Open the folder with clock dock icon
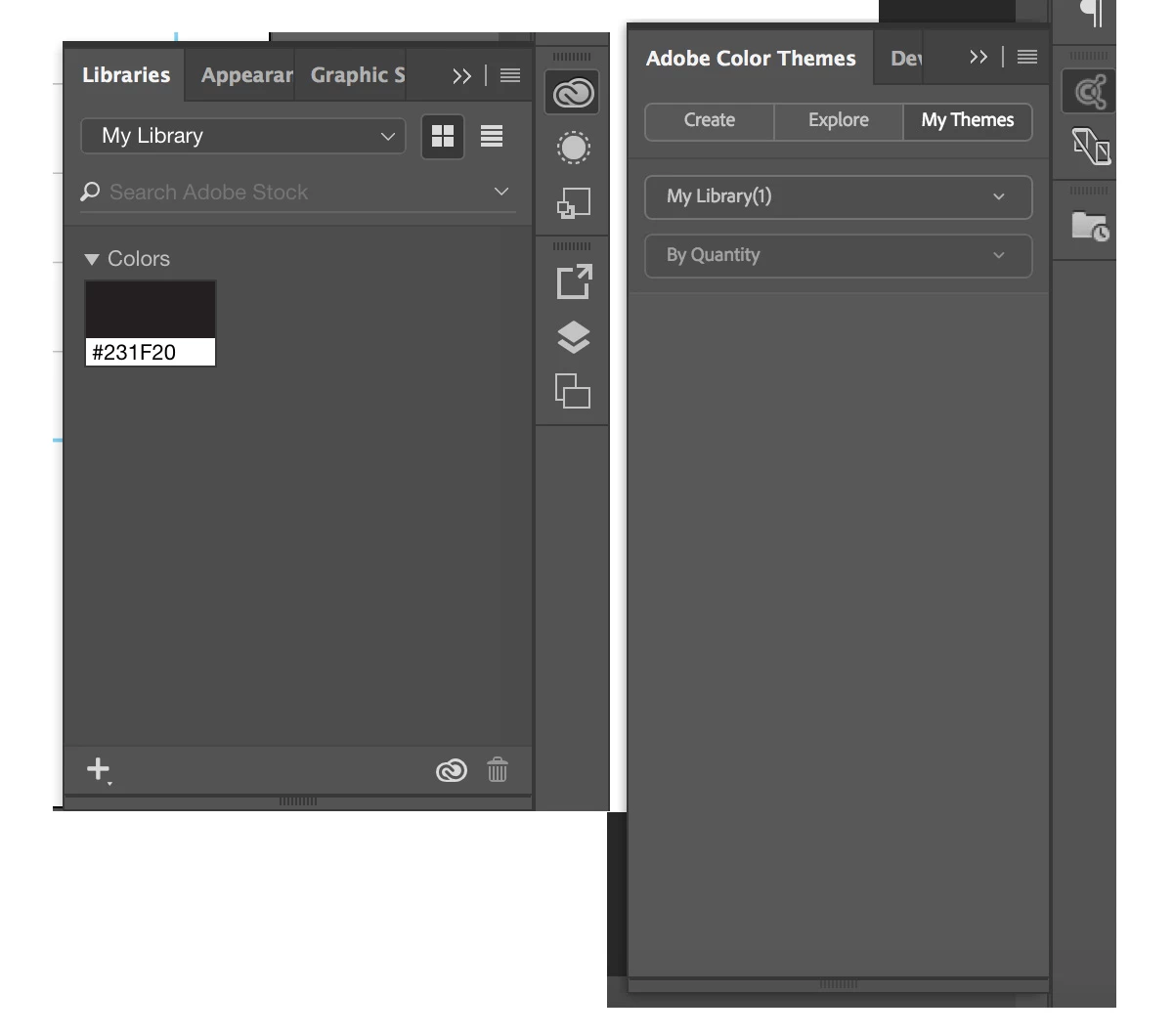The height and width of the screenshot is (1036, 1174). pyautogui.click(x=1090, y=226)
